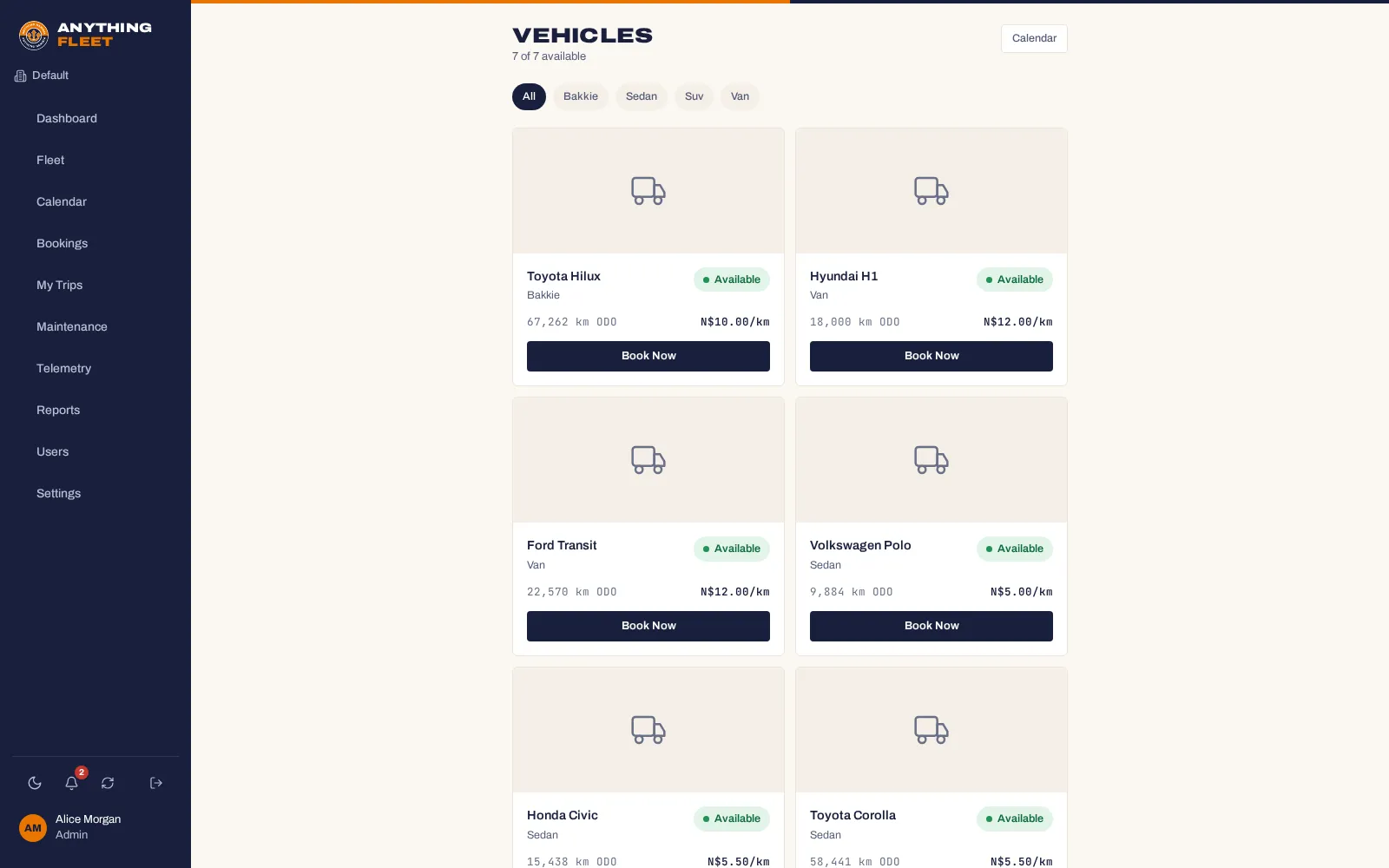Click Toyota Hilux truck image placeholder
Viewport: 1389px width, 868px height.
tap(648, 191)
